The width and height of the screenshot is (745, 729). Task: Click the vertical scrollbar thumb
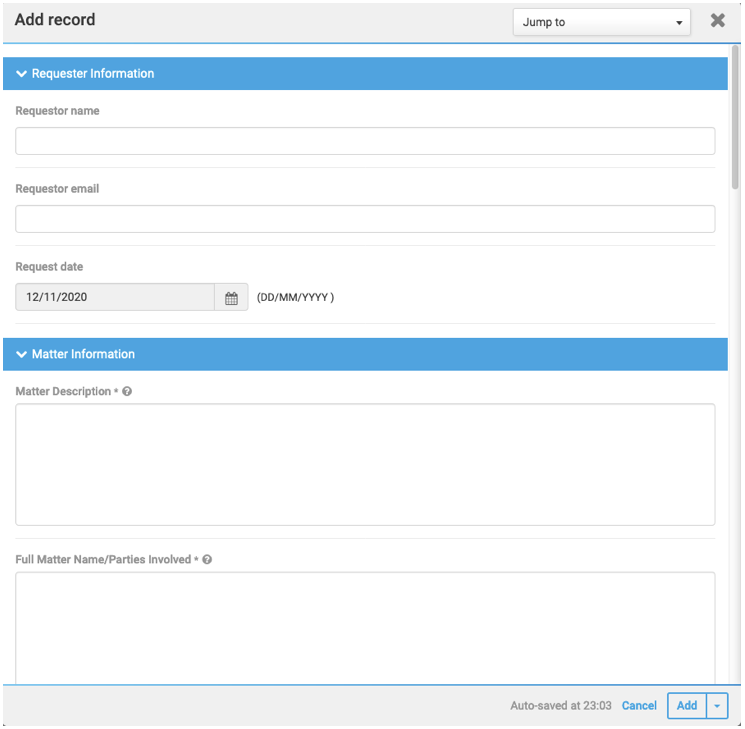(735, 117)
